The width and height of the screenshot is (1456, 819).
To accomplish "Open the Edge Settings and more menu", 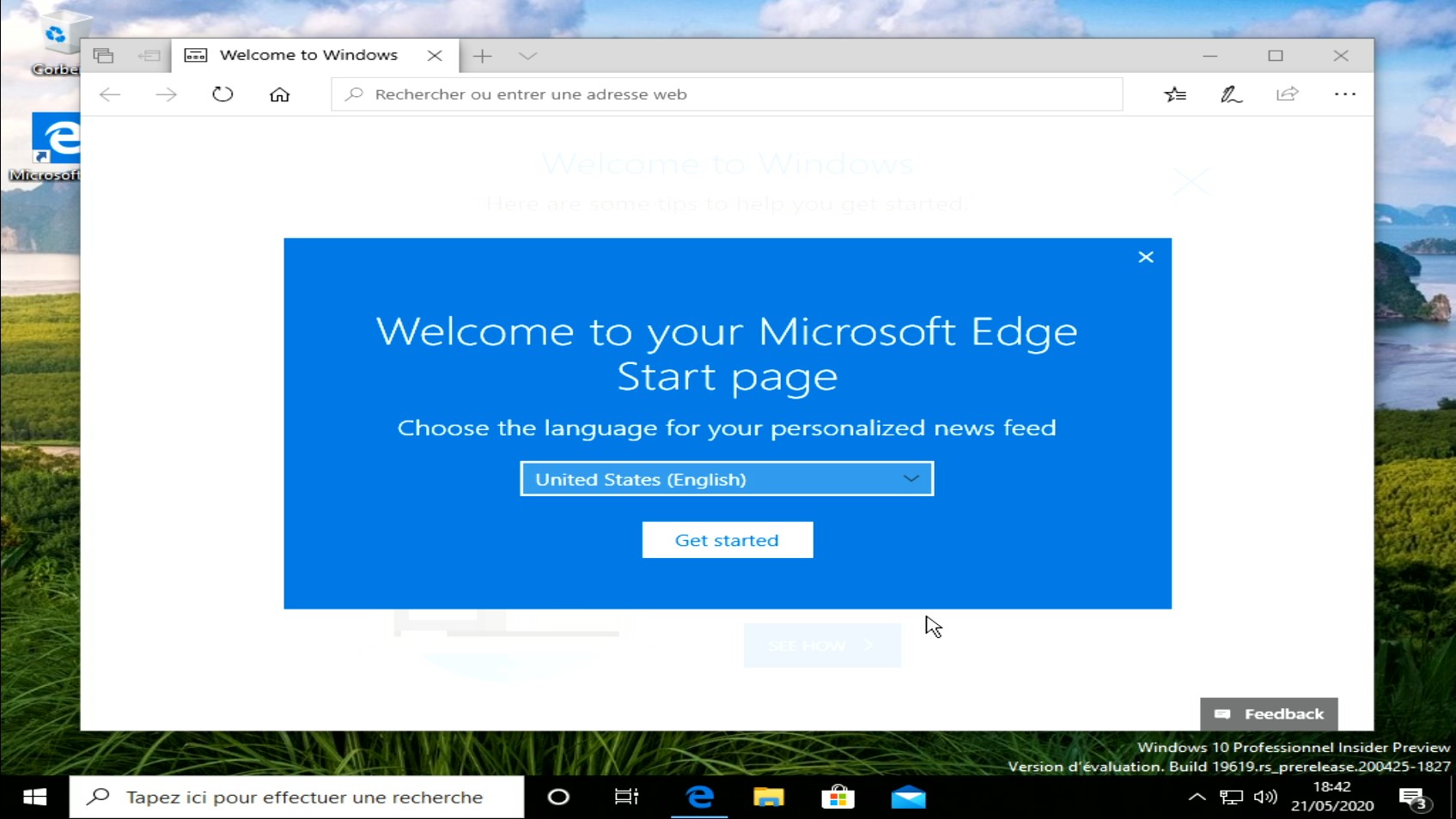I will click(1344, 94).
